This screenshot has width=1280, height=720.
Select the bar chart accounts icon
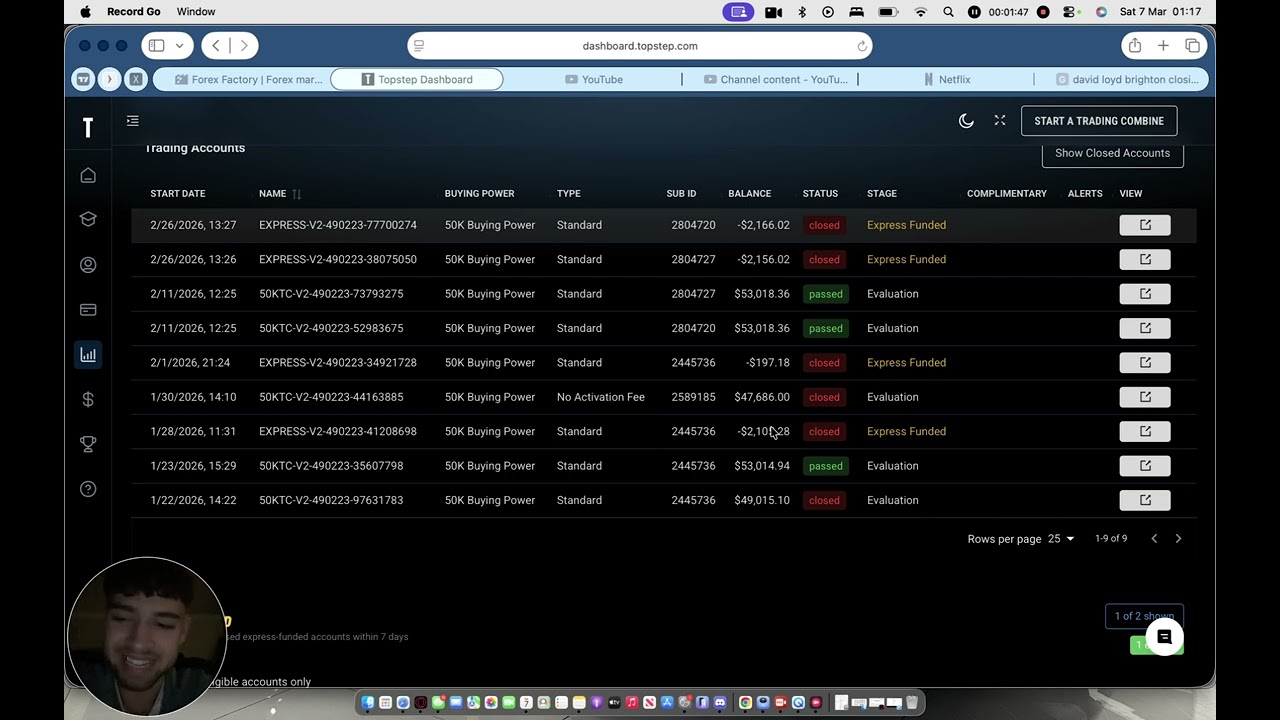click(x=88, y=355)
